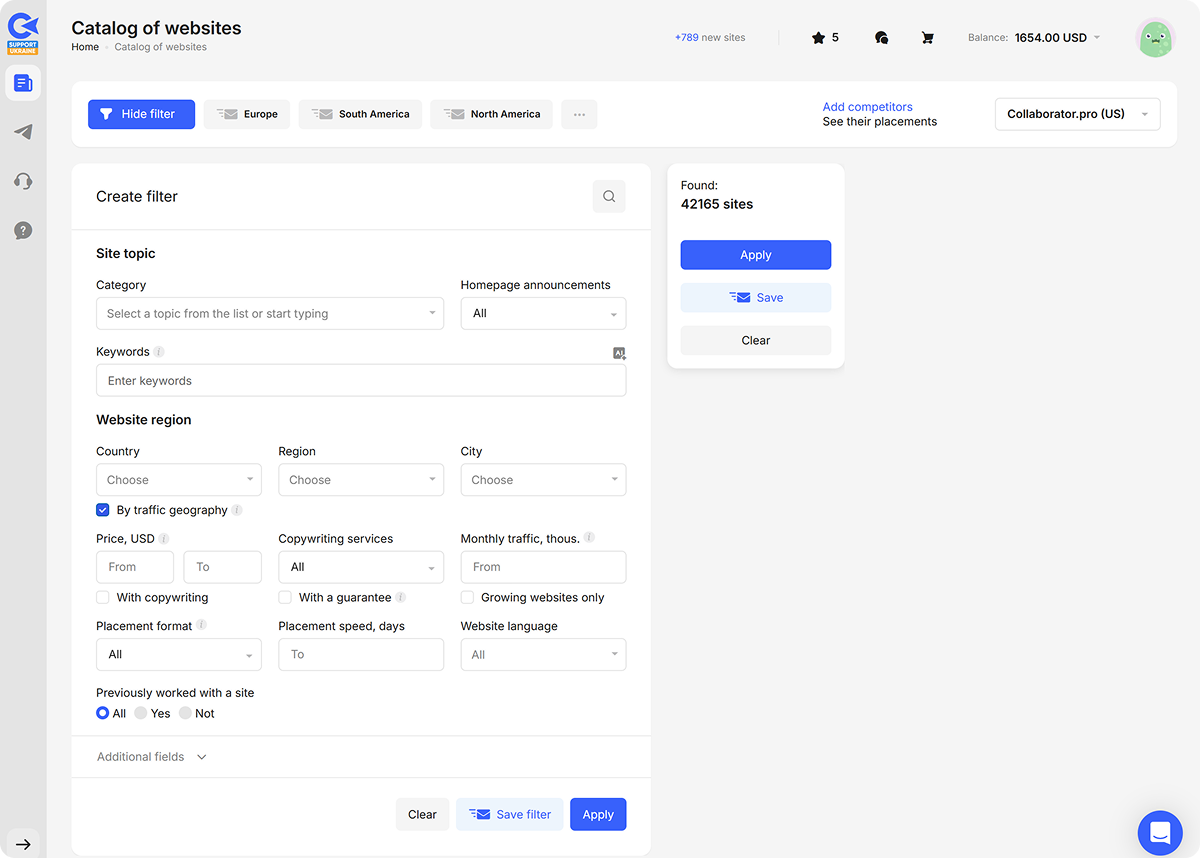Select the Europe saved filter
The height and width of the screenshot is (858, 1200).
coord(247,114)
